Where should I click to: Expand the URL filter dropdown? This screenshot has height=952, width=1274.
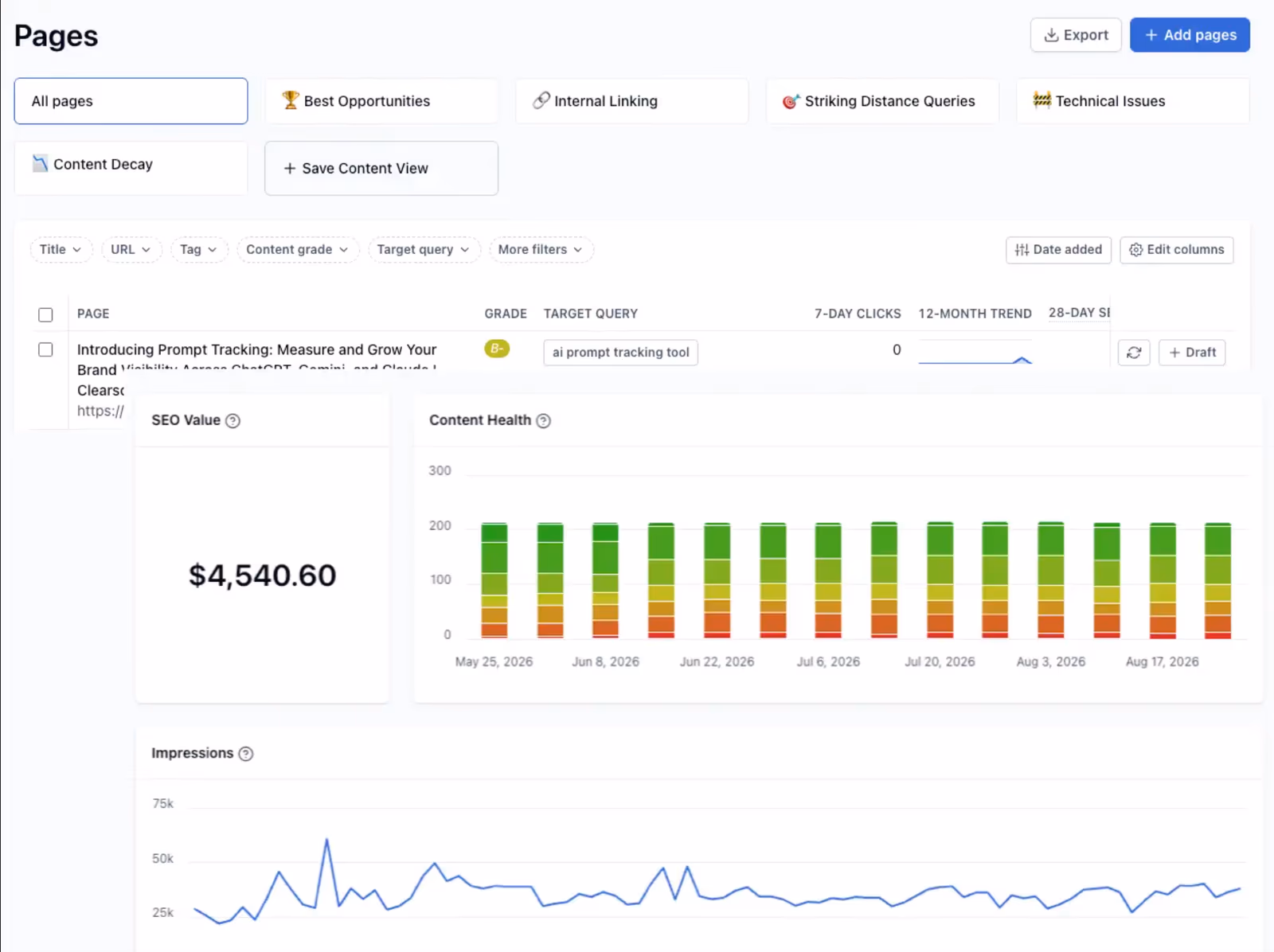pos(131,249)
